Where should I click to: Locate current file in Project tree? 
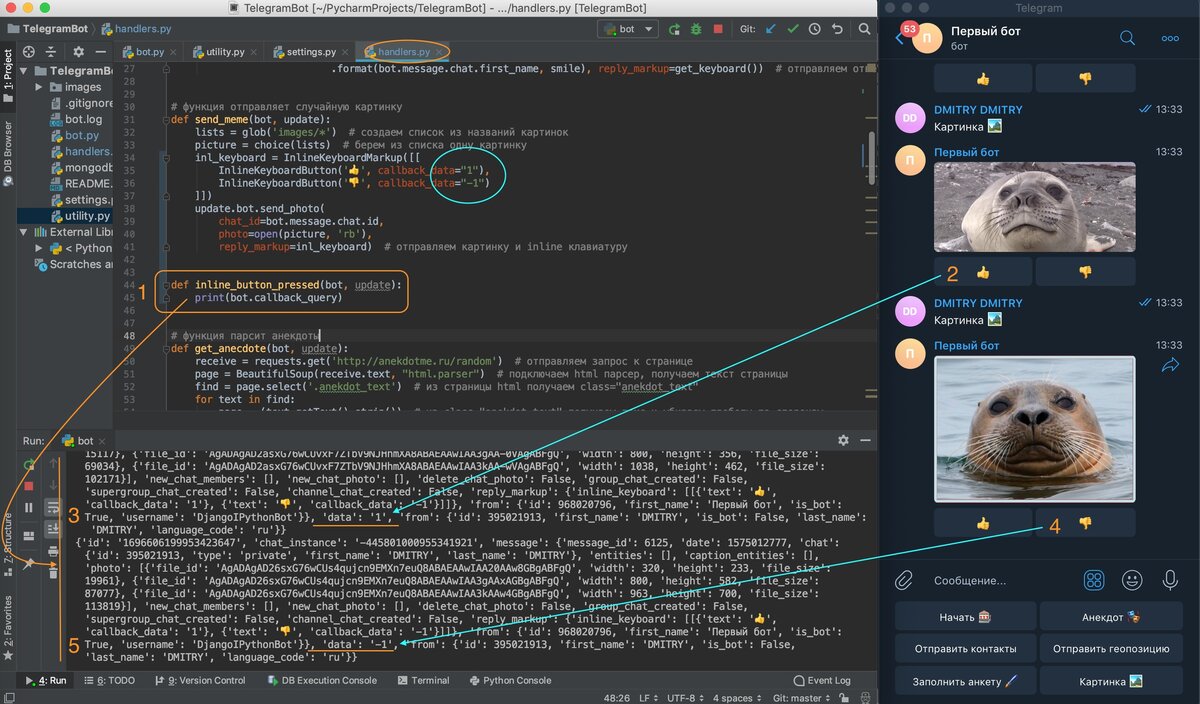point(28,51)
